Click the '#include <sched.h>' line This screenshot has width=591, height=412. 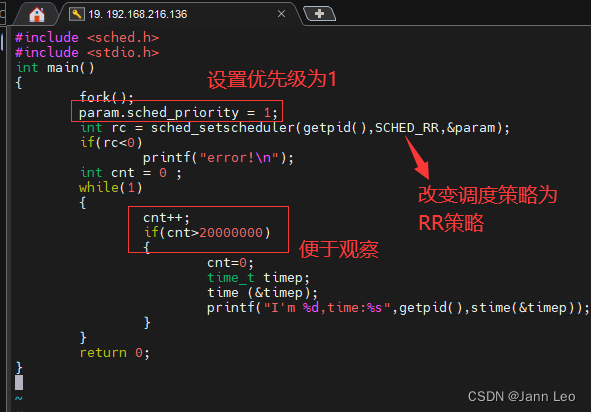[87, 38]
